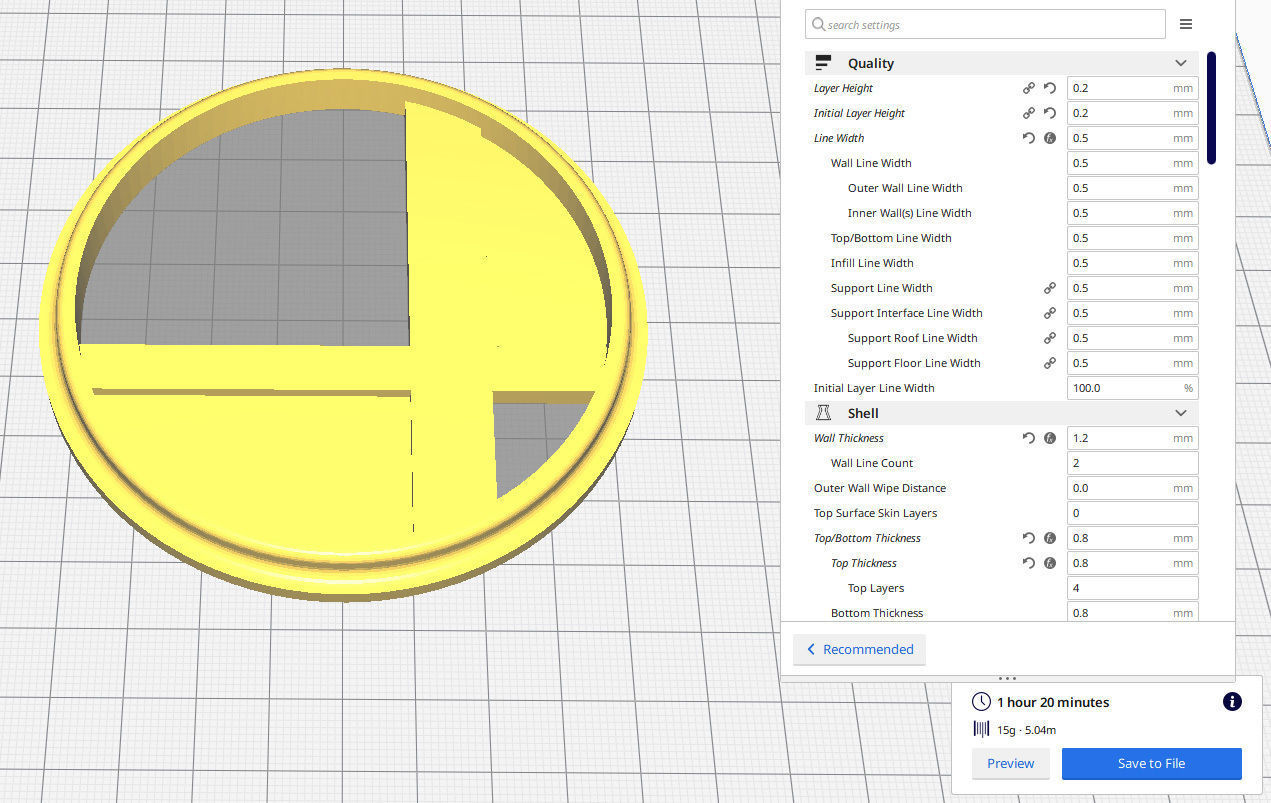The height and width of the screenshot is (803, 1271).
Task: Click link icon for Support Roof Line Width
Action: pyautogui.click(x=1050, y=338)
